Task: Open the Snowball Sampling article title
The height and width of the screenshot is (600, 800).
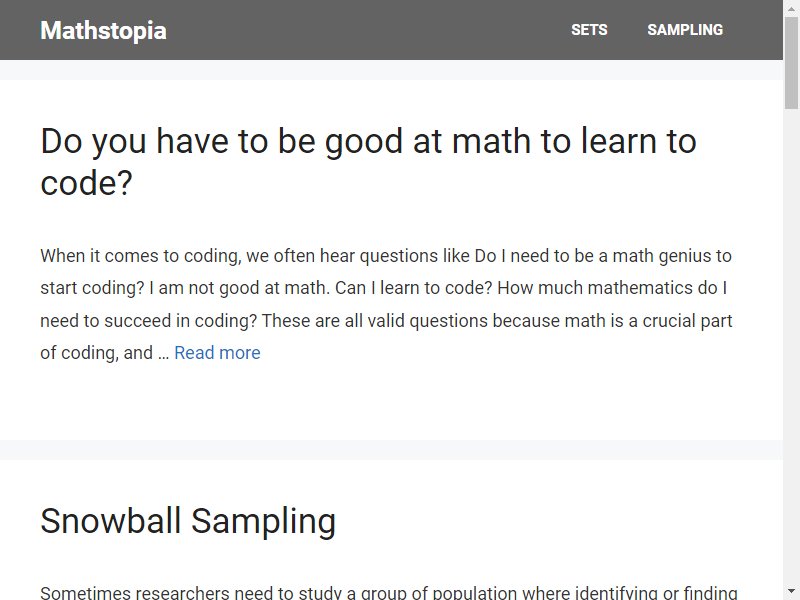Action: click(x=188, y=521)
